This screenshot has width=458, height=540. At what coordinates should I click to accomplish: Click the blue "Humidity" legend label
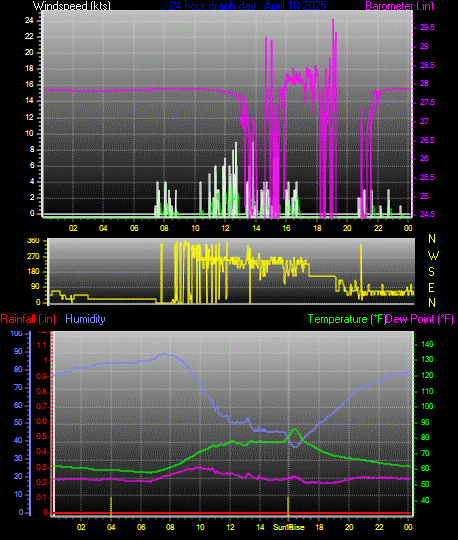coord(85,319)
